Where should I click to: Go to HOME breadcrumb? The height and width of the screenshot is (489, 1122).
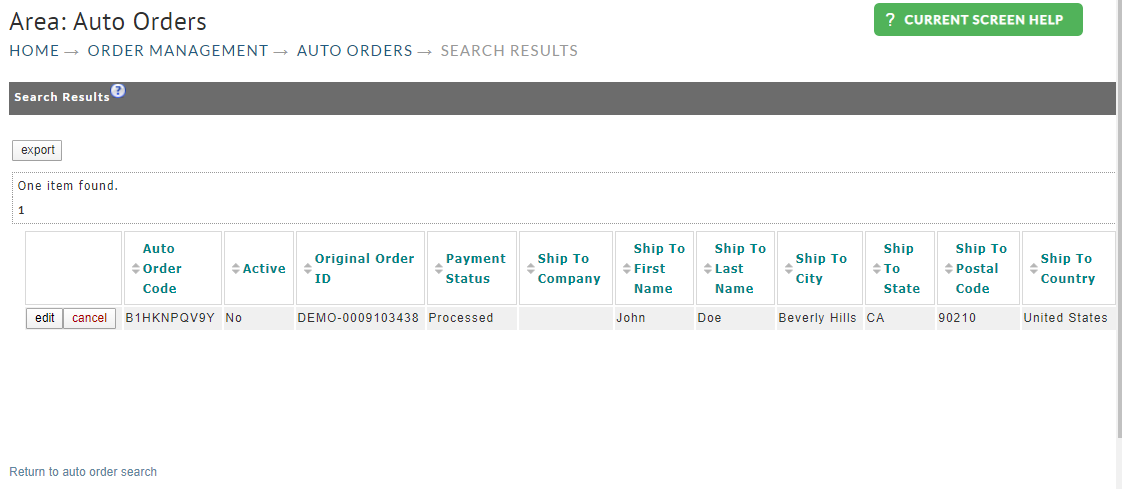click(x=34, y=51)
